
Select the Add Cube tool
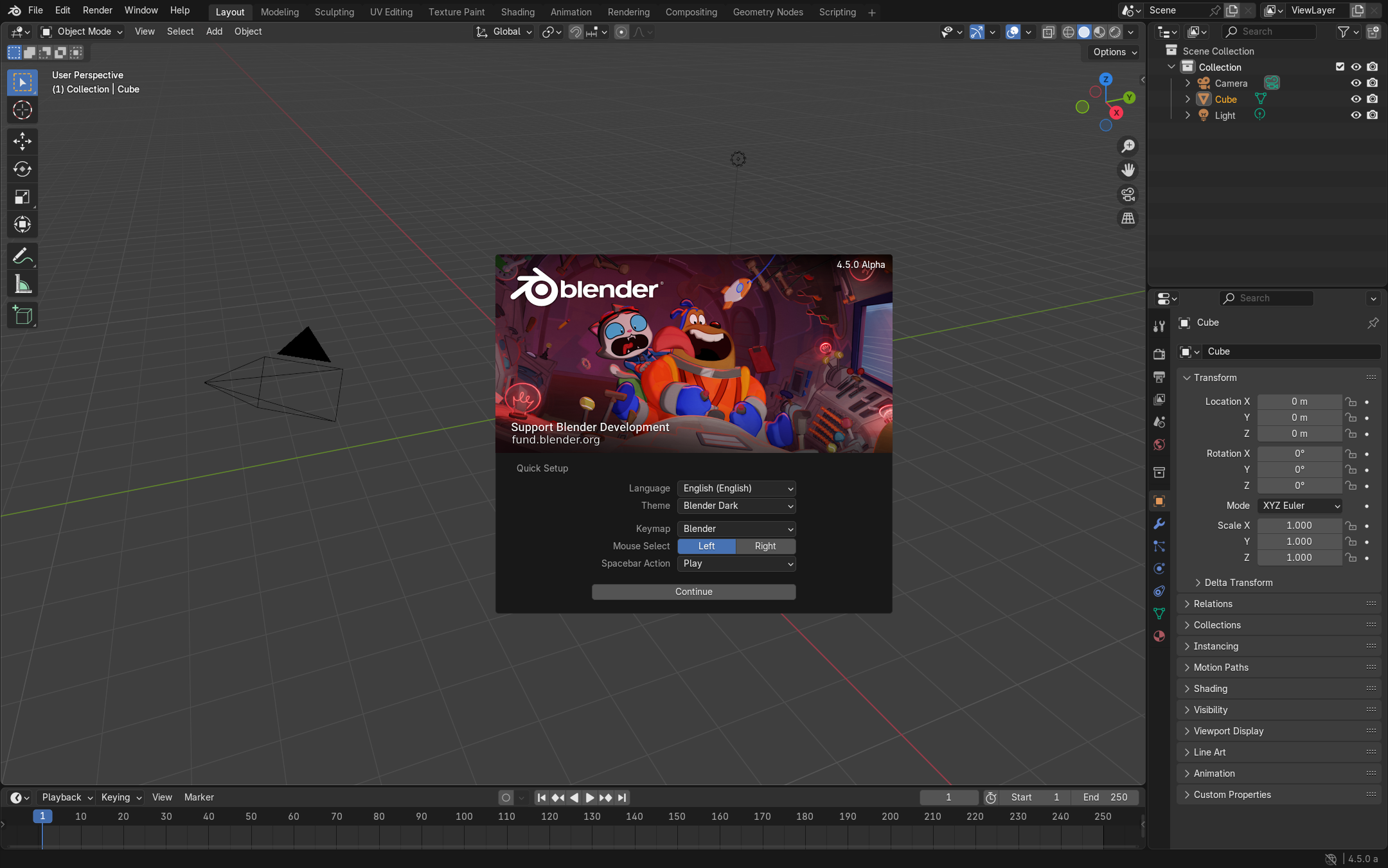click(22, 315)
